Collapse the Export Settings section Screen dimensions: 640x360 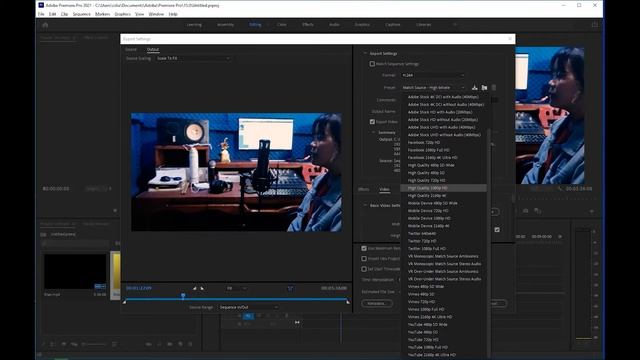click(x=365, y=53)
